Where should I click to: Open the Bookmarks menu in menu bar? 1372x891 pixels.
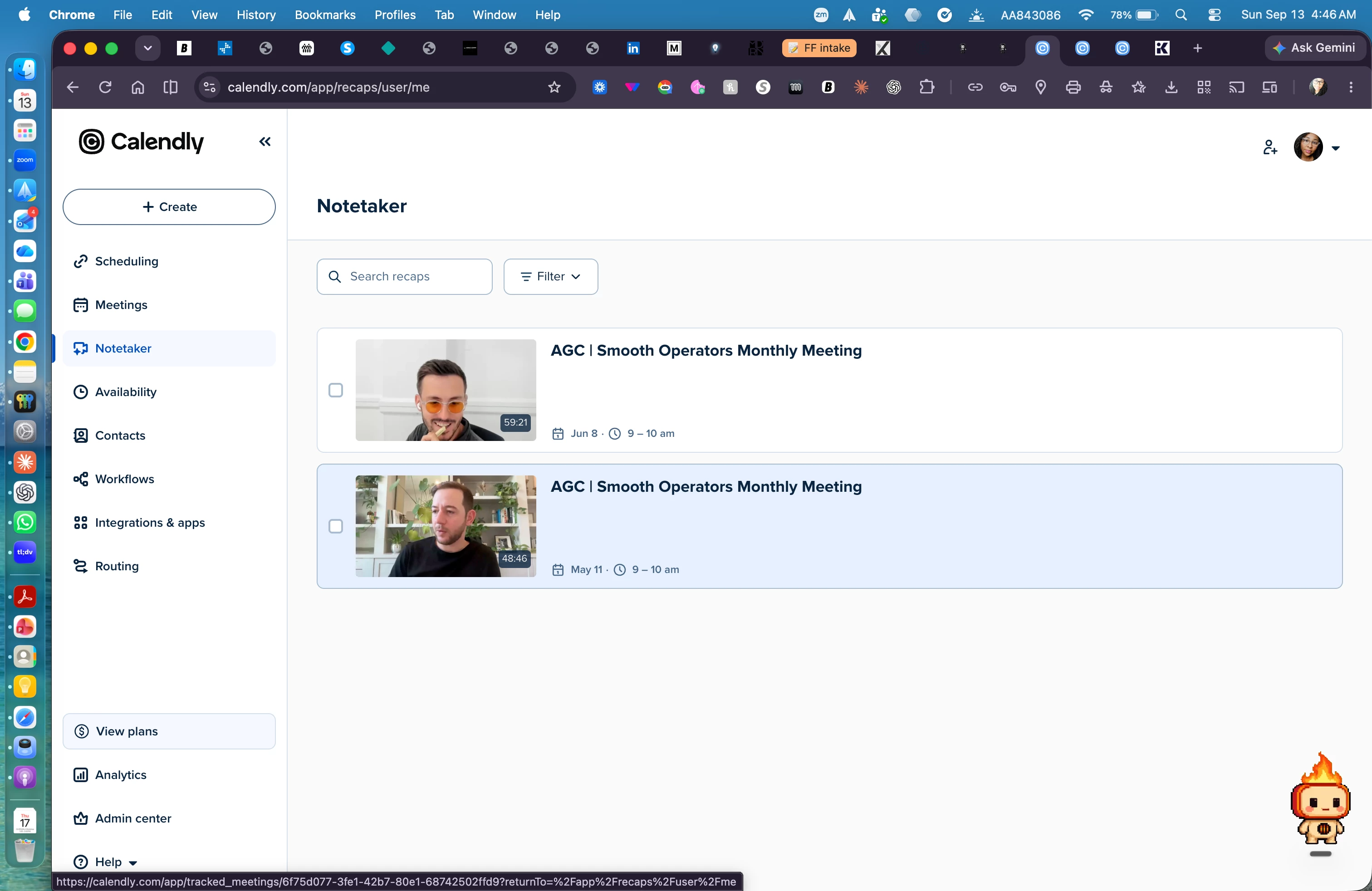click(324, 15)
